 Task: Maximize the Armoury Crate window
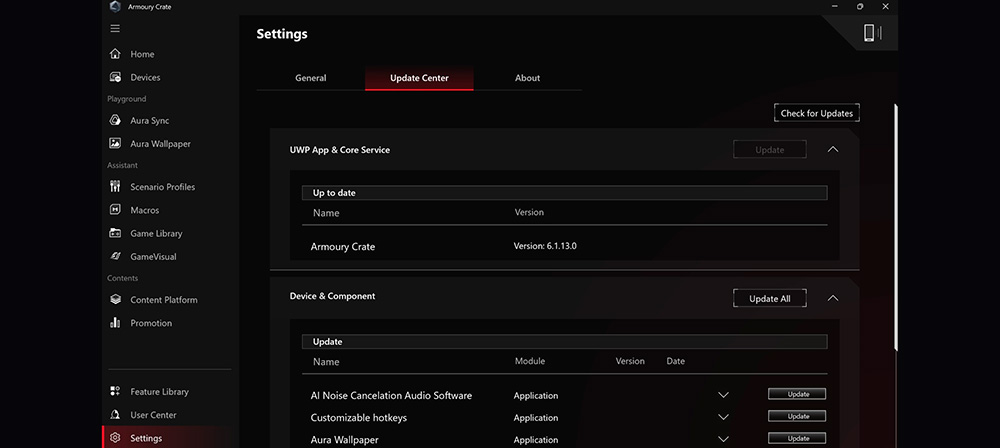(x=860, y=6)
